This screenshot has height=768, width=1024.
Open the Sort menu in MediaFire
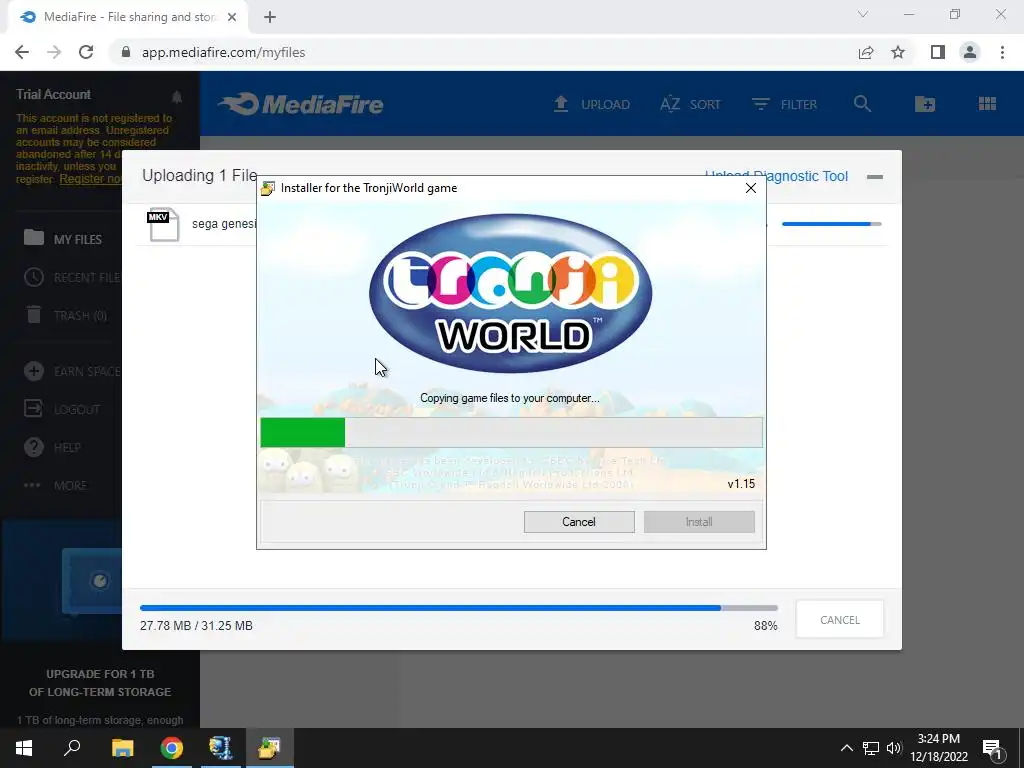(x=690, y=104)
